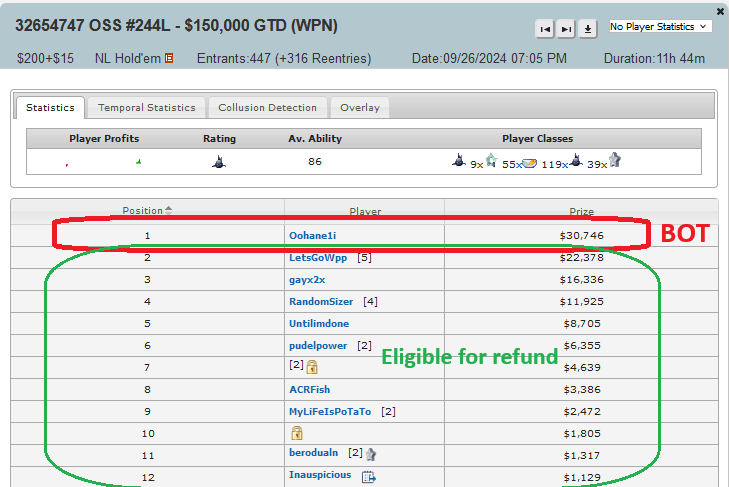Click the shark icon under Rating

[x=219, y=162]
